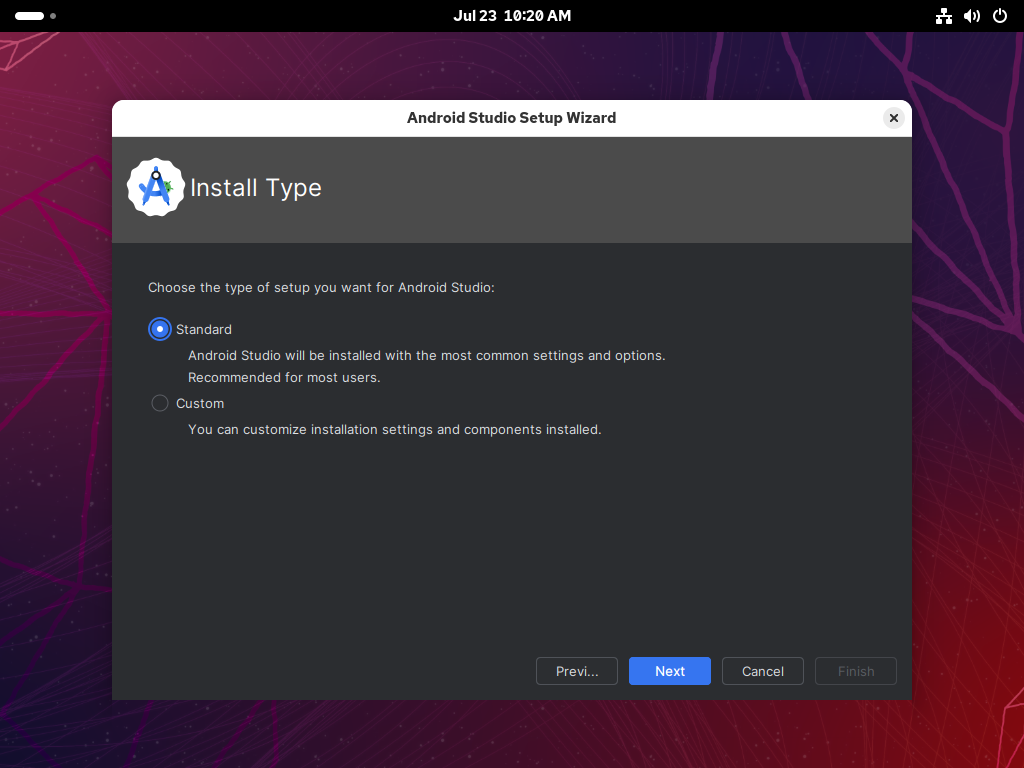This screenshot has width=1024, height=768.
Task: Click the 'Android Studio Setup Wizard' window title
Action: [x=511, y=118]
